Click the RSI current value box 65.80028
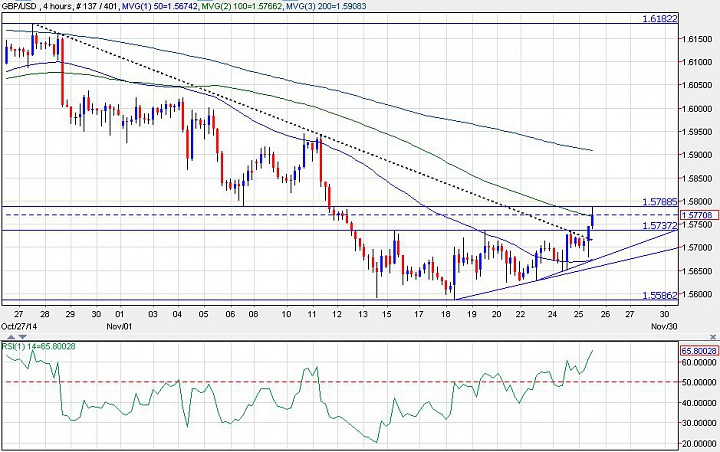Screen dimensions: 720x452 tap(698, 351)
